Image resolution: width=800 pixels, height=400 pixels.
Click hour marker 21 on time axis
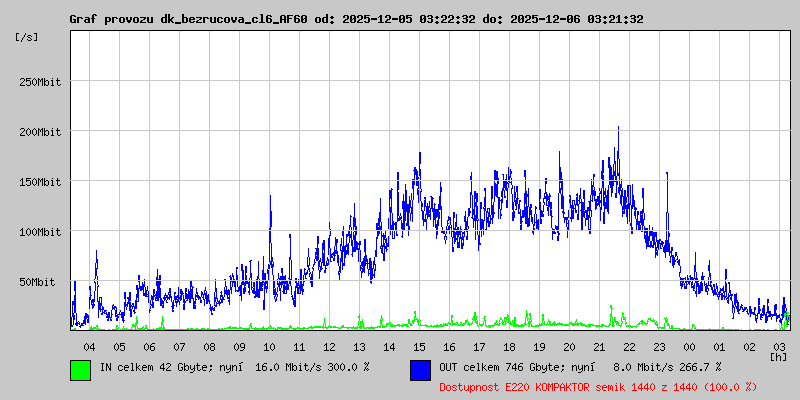tap(599, 346)
